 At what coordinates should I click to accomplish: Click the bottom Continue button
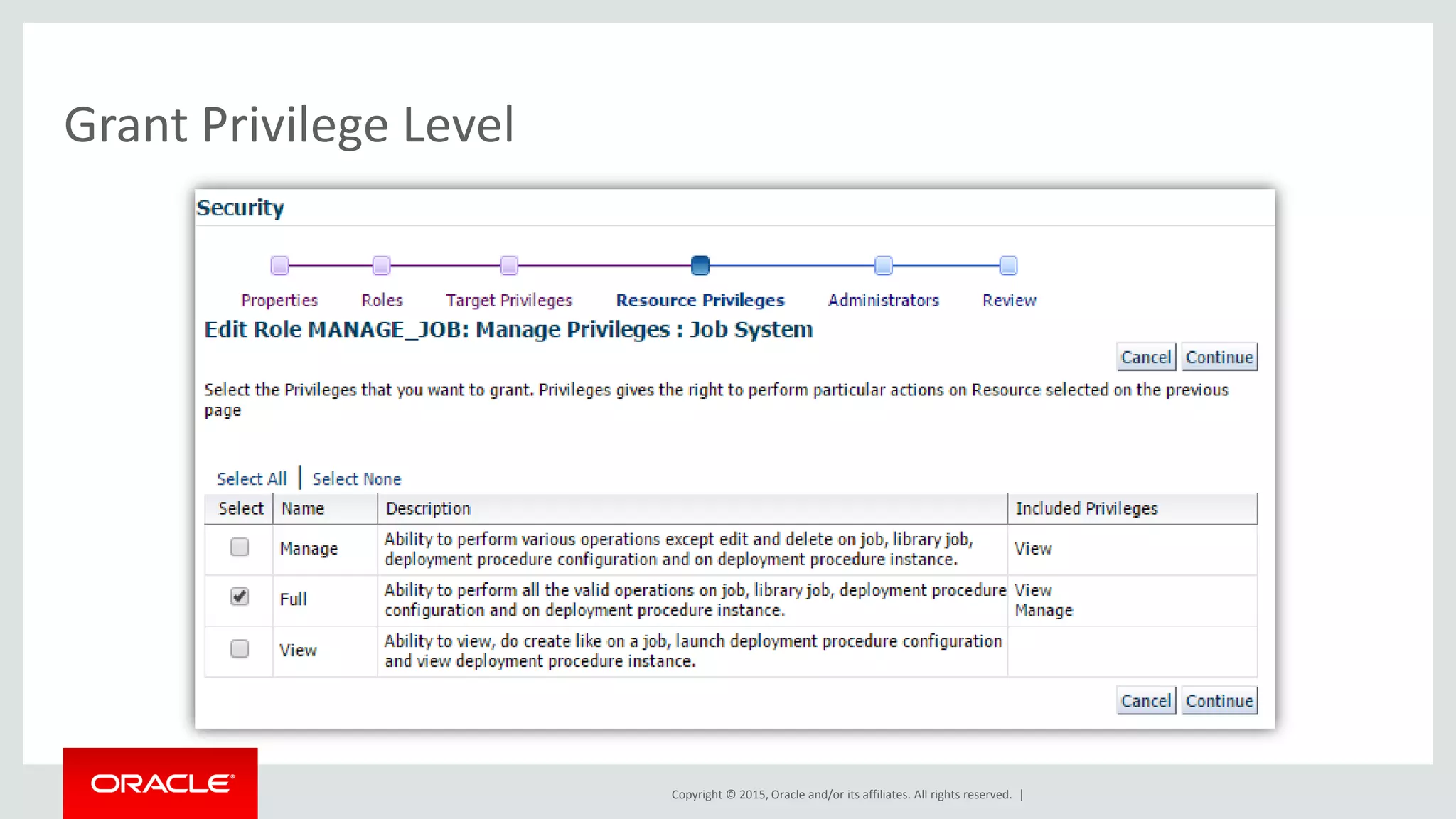pyautogui.click(x=1219, y=700)
